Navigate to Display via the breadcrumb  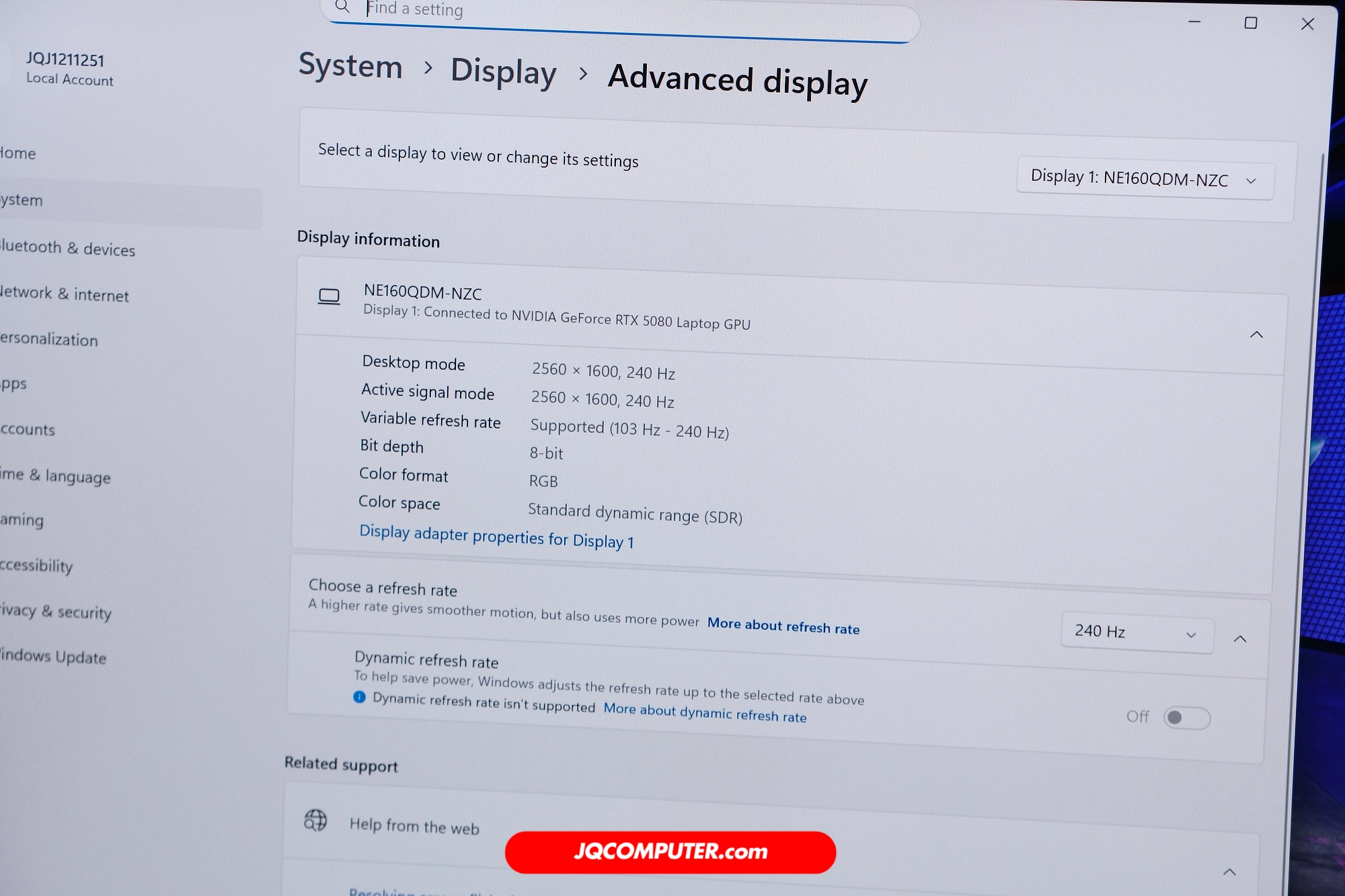click(503, 72)
